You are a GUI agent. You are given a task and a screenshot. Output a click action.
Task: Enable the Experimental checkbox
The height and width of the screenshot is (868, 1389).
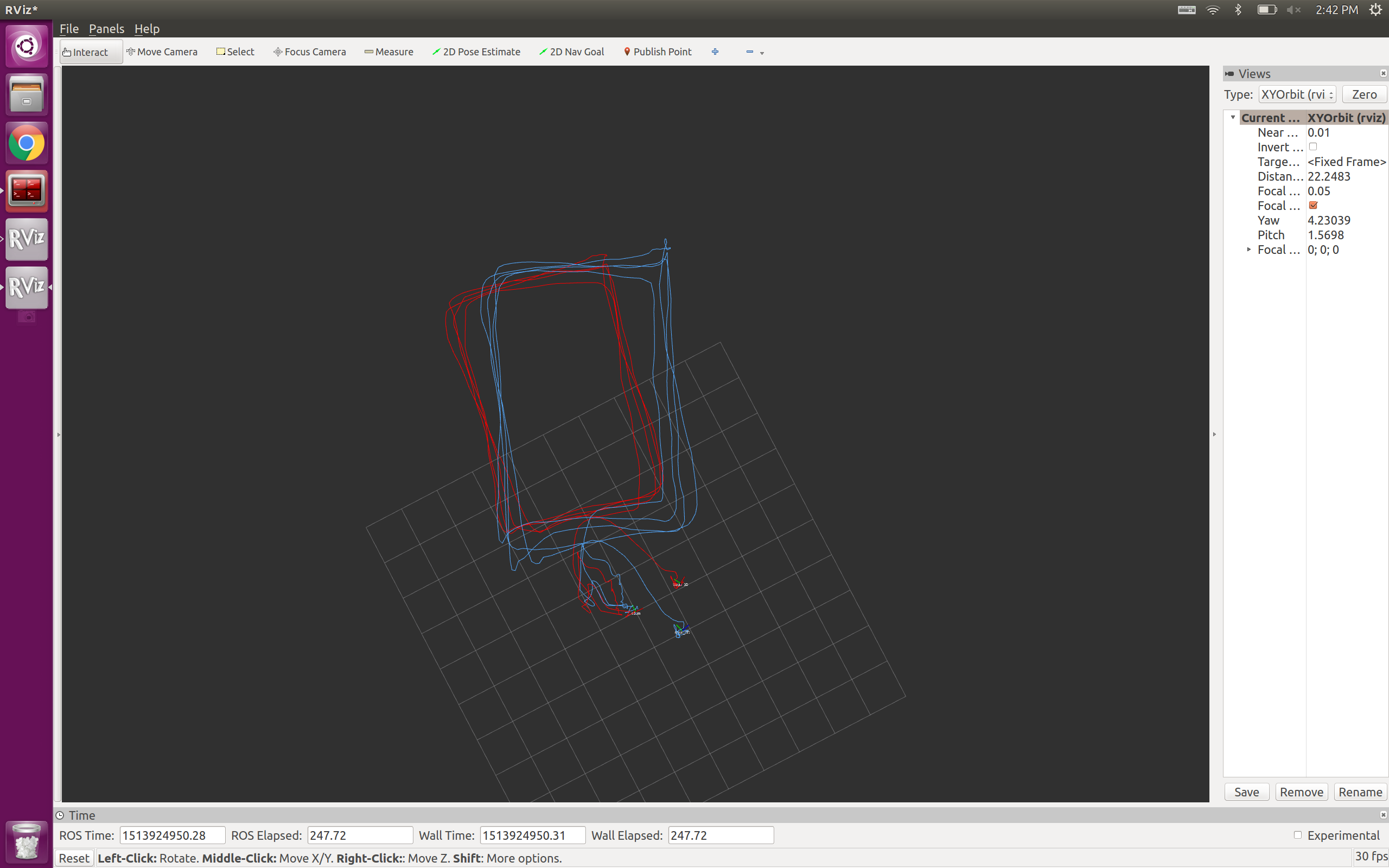click(1299, 835)
